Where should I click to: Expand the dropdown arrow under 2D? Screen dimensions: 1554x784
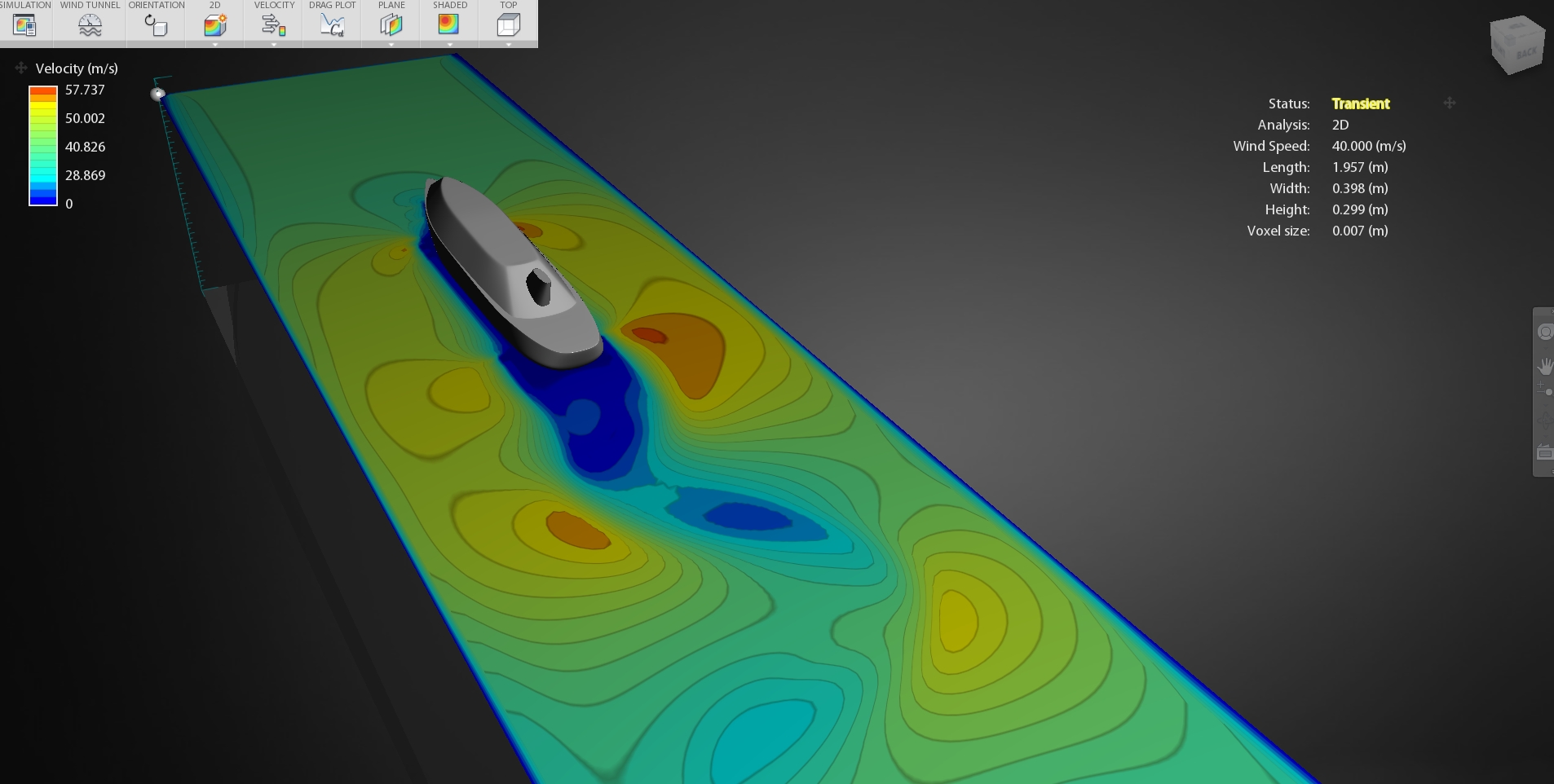point(215,44)
